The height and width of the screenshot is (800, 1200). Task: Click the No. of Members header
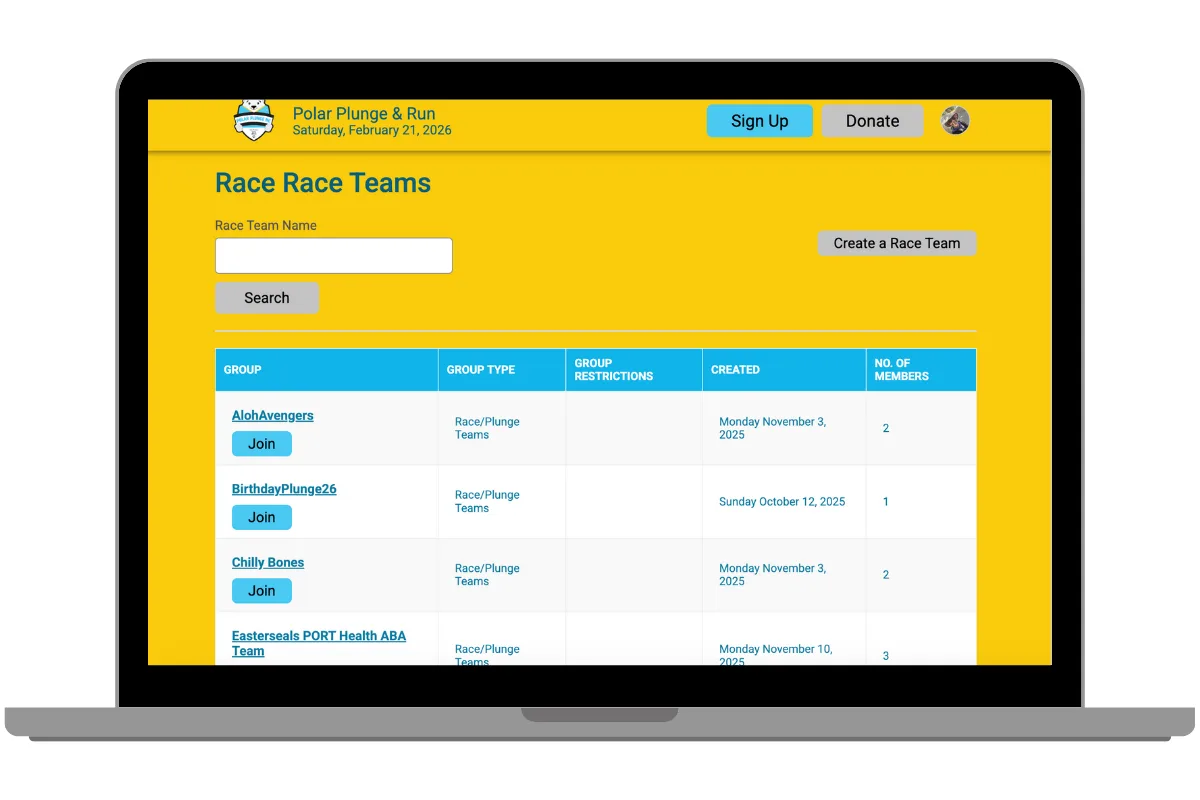click(x=901, y=370)
